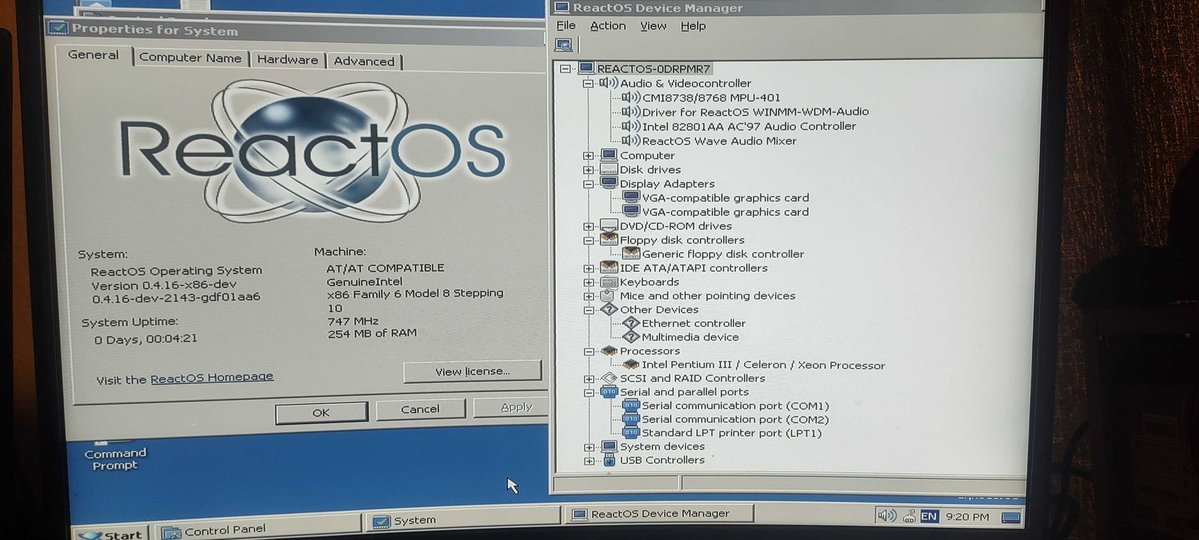Click the LPT1 printer port icon
The height and width of the screenshot is (540, 1199).
click(631, 433)
